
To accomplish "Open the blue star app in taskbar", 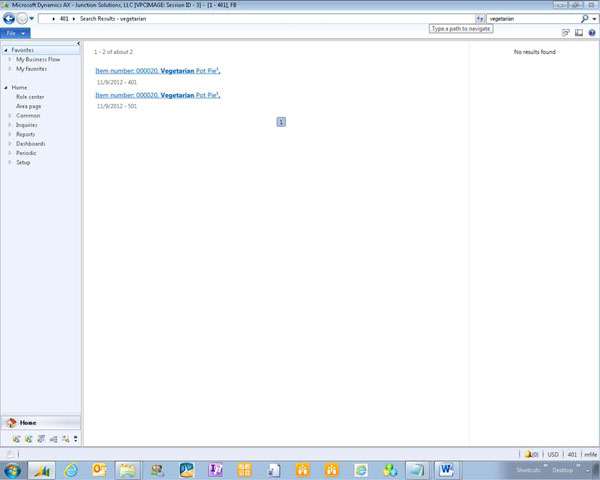I will (x=187, y=470).
